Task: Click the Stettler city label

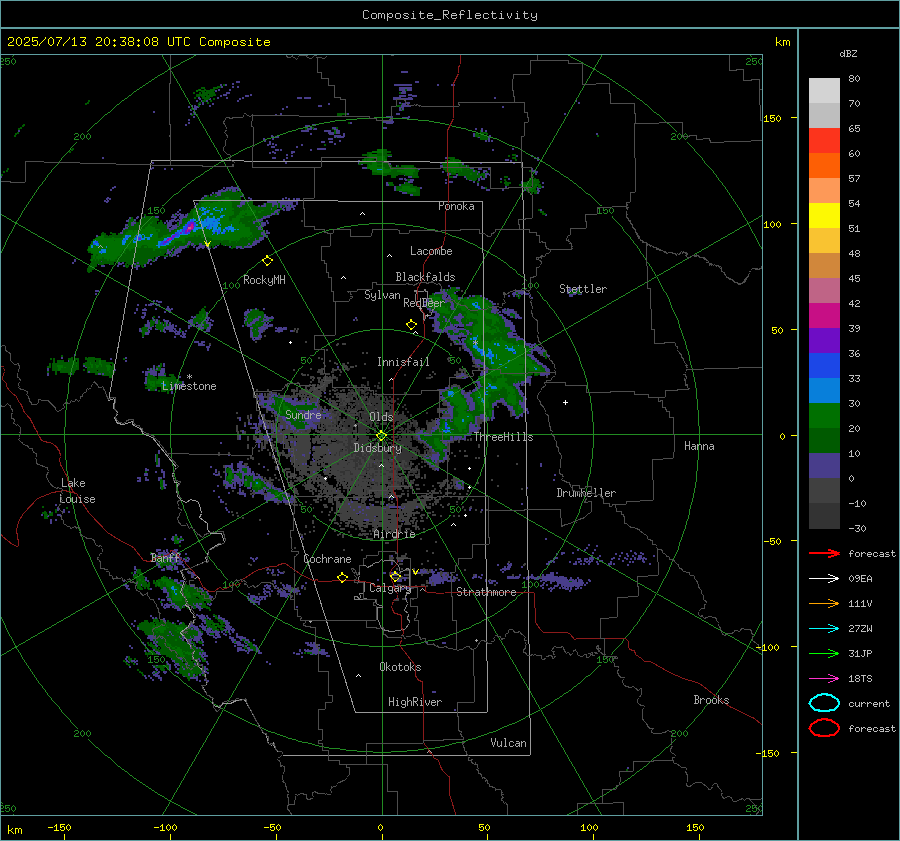Action: tap(583, 289)
